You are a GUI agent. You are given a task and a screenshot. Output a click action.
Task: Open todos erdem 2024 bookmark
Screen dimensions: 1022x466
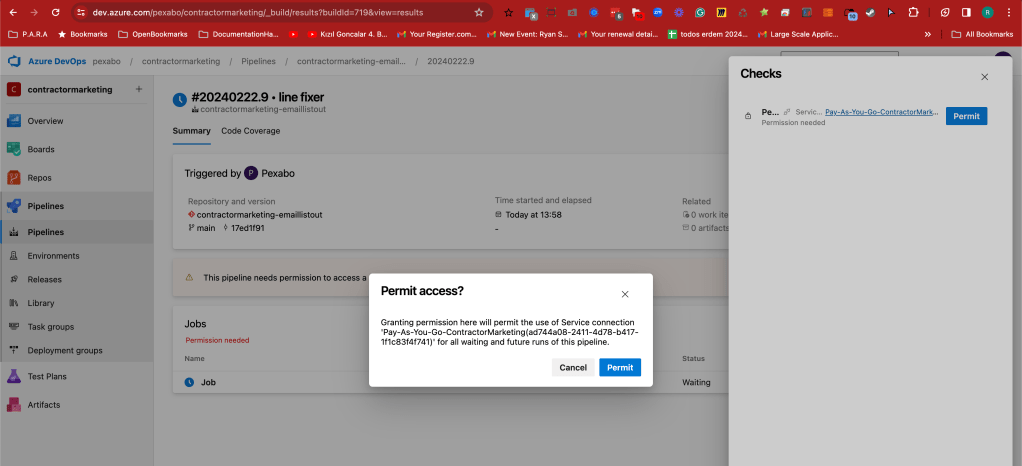(x=708, y=34)
